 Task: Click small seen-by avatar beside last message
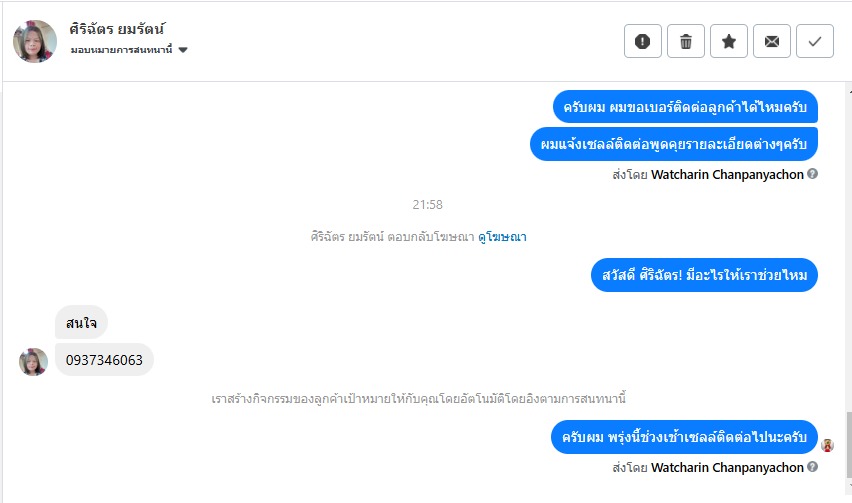click(x=827, y=445)
